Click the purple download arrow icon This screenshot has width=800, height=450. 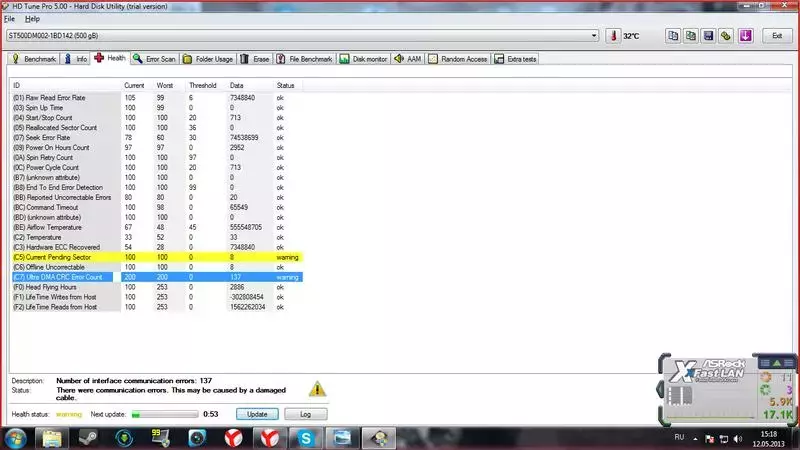[x=745, y=36]
